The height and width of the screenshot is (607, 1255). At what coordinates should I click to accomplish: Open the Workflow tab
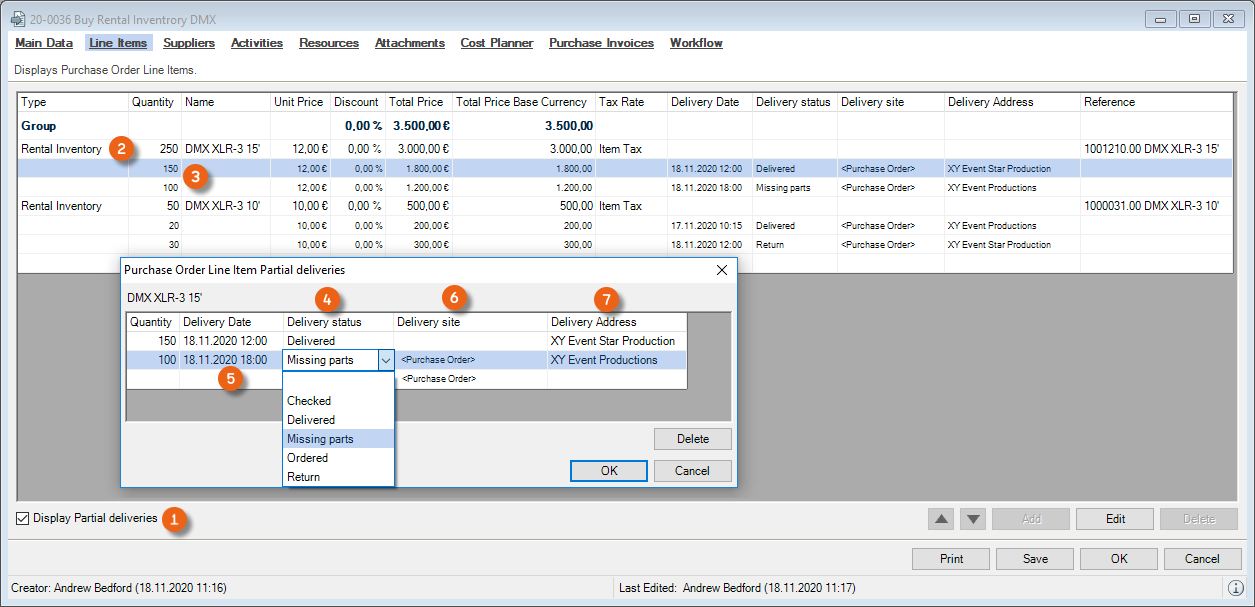click(696, 43)
